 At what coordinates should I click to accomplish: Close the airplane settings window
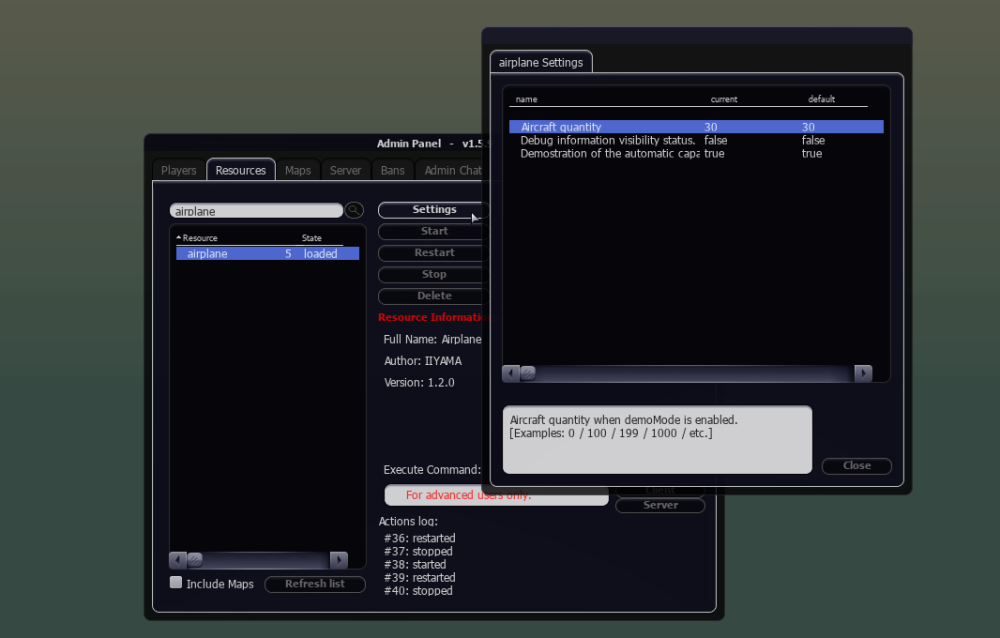tap(856, 466)
